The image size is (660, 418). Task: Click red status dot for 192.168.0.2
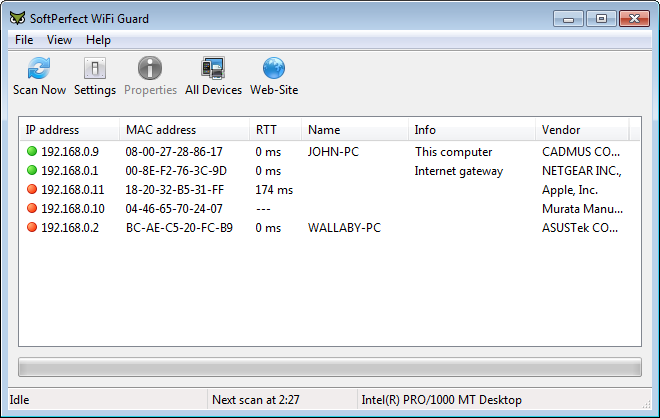coord(32,228)
